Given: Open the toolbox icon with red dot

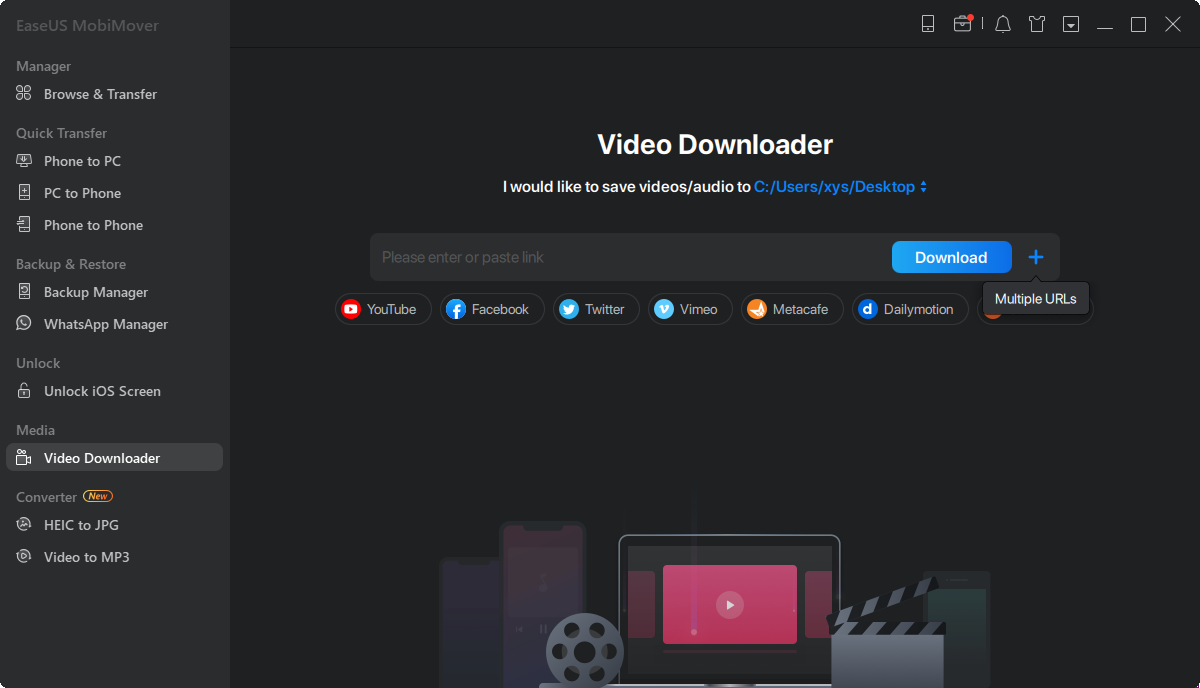Looking at the screenshot, I should [x=963, y=24].
